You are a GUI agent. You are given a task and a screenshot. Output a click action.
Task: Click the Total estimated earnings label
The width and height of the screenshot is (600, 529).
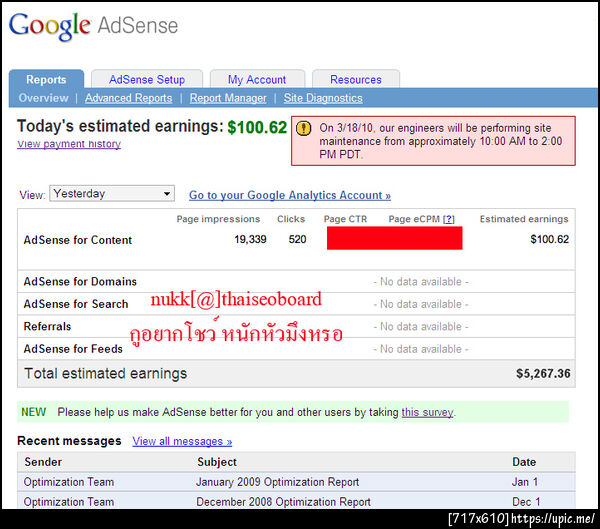(x=106, y=374)
